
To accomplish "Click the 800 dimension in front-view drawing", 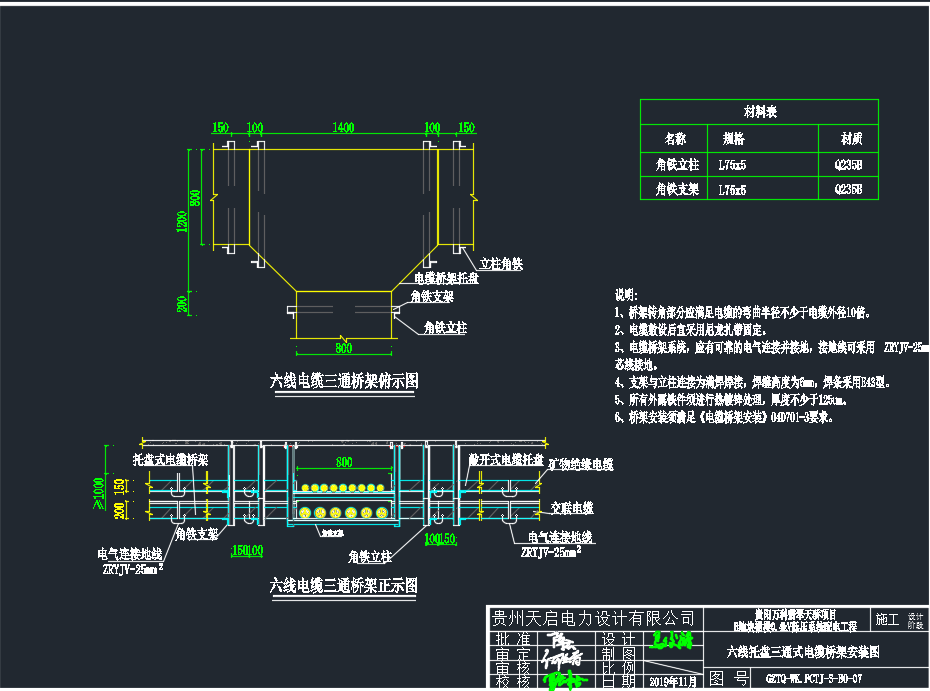I will pos(344,462).
